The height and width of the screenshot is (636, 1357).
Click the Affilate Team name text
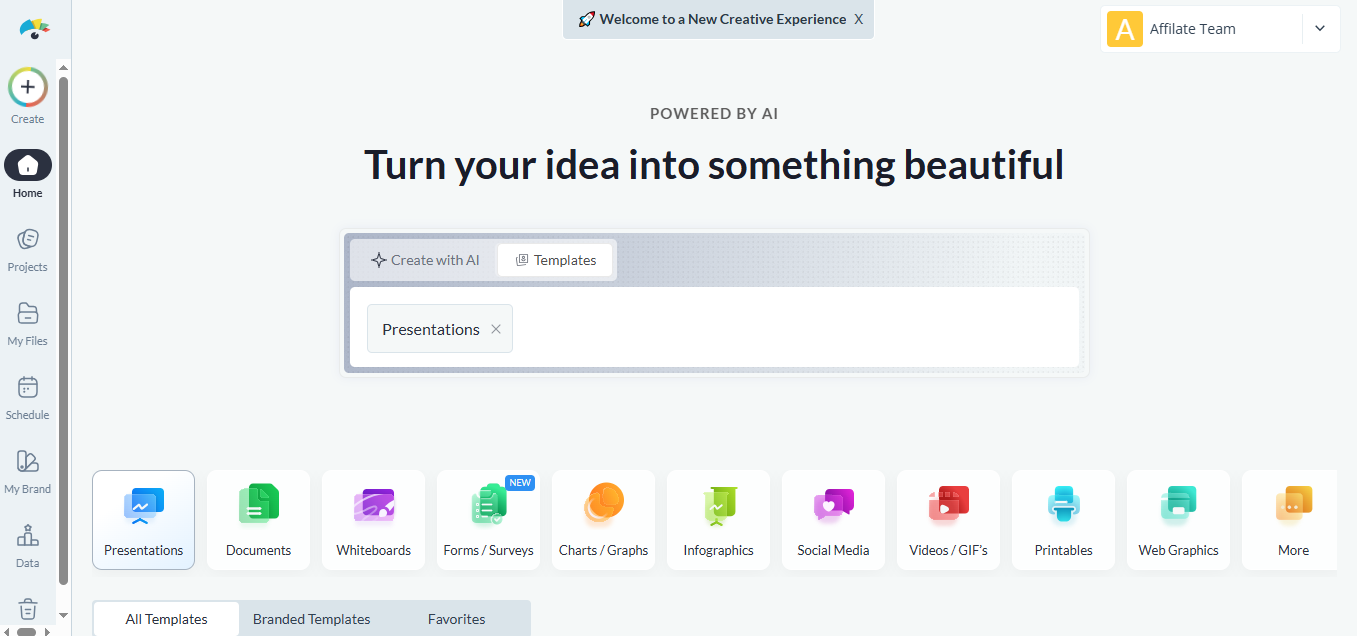(1192, 29)
